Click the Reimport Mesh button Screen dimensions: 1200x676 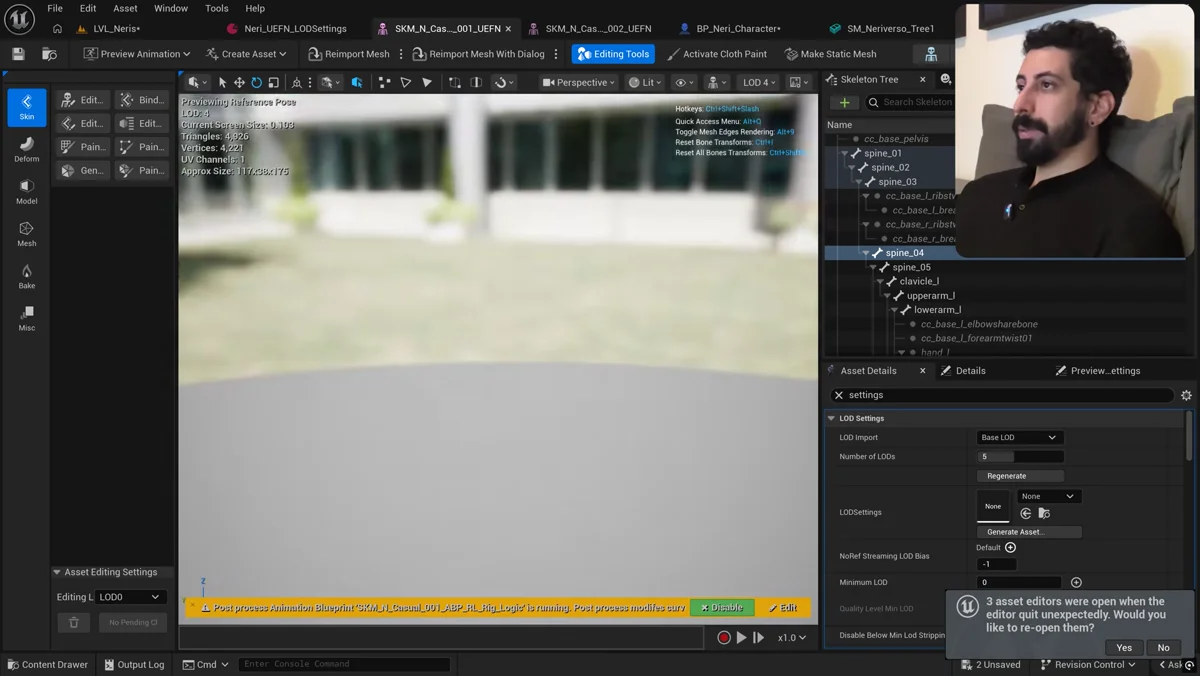pos(349,54)
